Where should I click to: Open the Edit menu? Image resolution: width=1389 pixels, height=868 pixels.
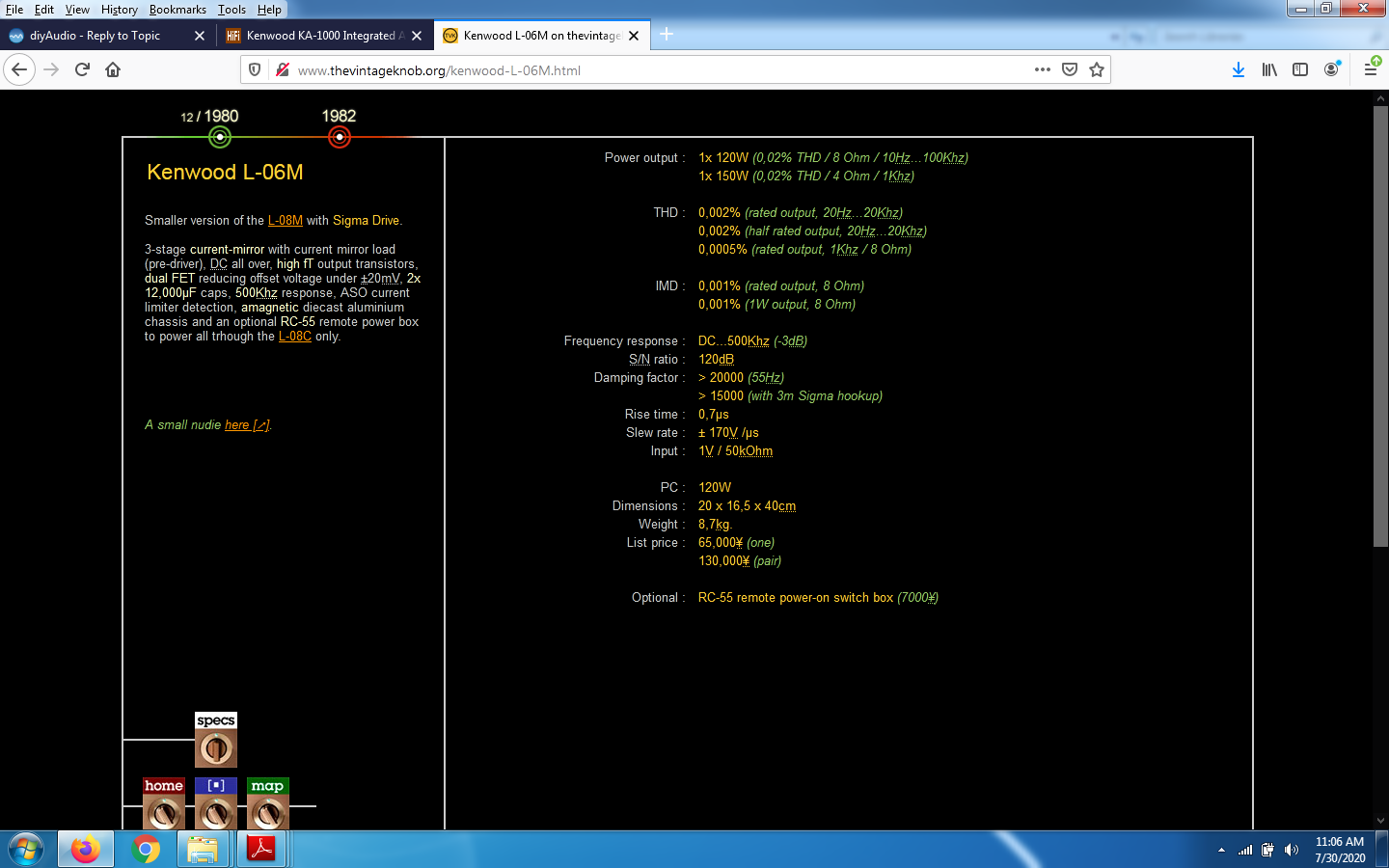pyautogui.click(x=44, y=10)
